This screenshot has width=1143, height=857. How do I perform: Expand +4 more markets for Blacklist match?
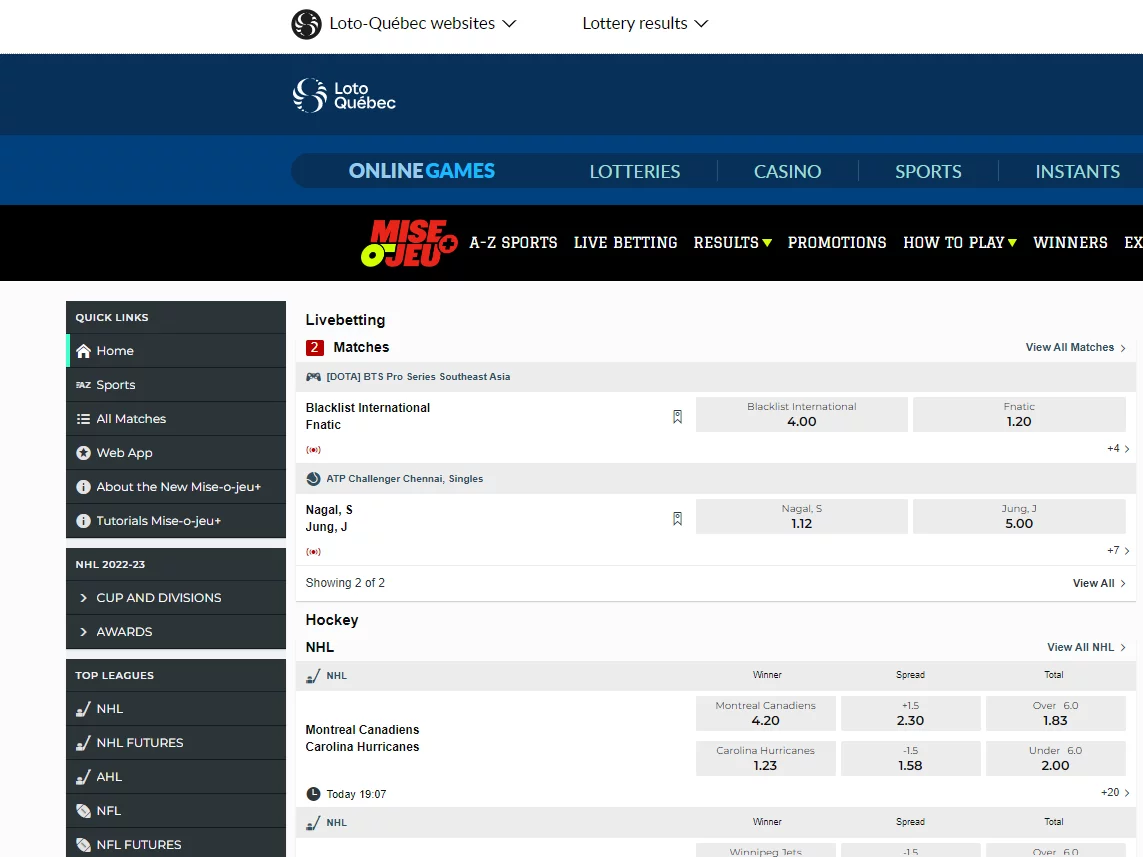1118,449
